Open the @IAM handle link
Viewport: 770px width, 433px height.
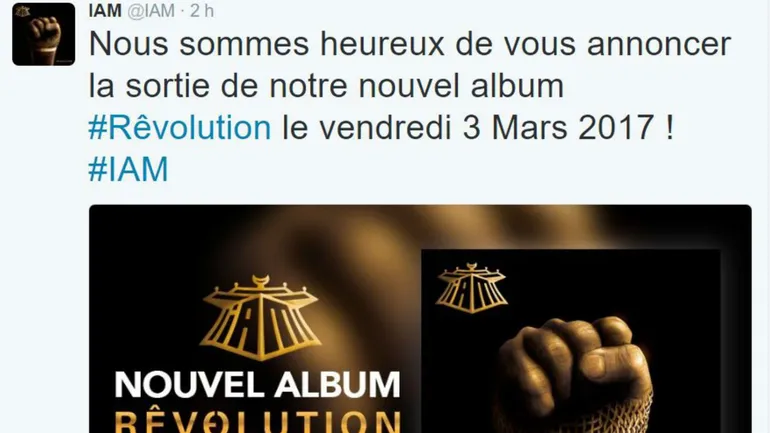point(151,11)
